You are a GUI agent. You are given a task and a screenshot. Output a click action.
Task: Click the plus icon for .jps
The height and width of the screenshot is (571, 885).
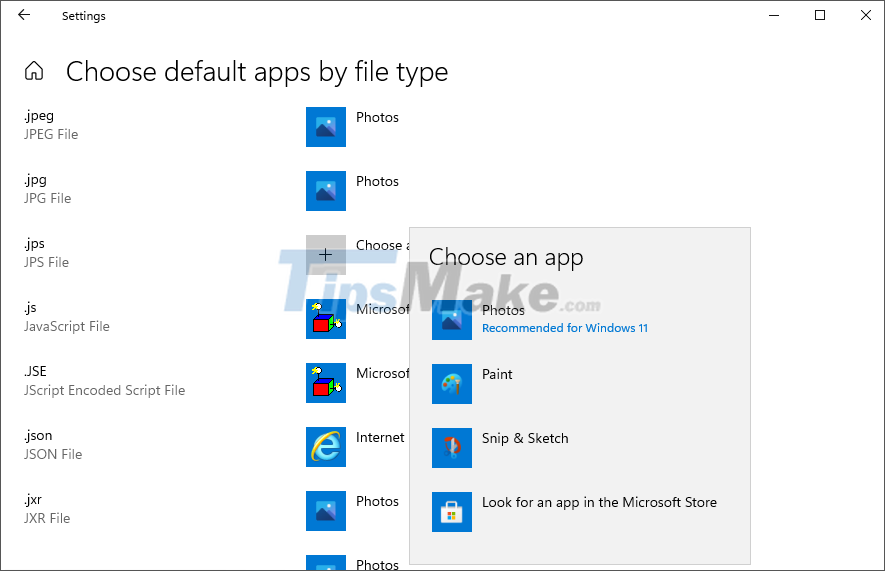pos(326,255)
